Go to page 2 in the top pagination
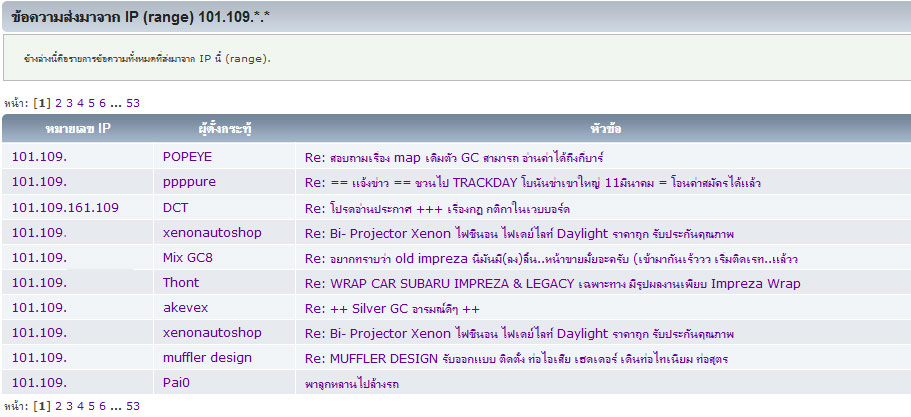This screenshot has width=911, height=417. pyautogui.click(x=58, y=102)
